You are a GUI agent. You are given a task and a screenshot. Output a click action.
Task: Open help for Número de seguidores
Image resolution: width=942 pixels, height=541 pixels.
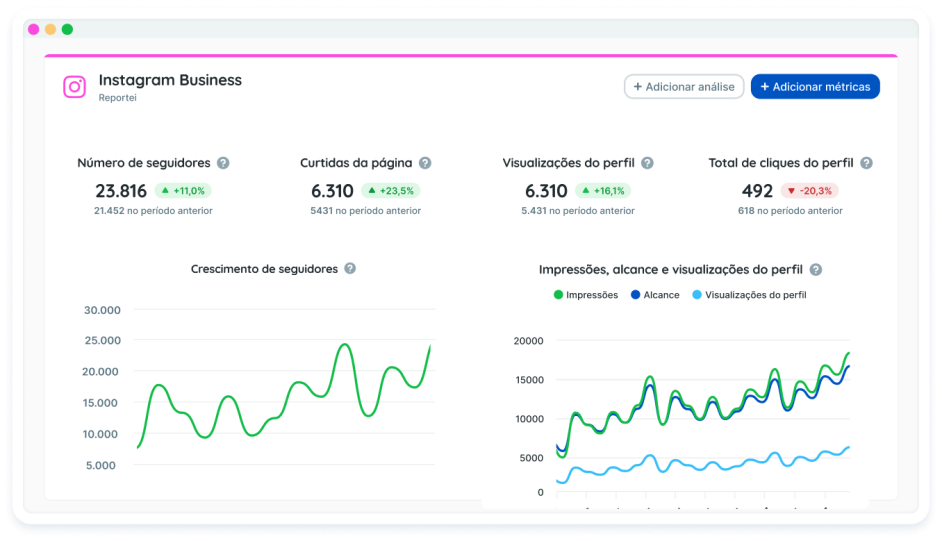tap(223, 163)
